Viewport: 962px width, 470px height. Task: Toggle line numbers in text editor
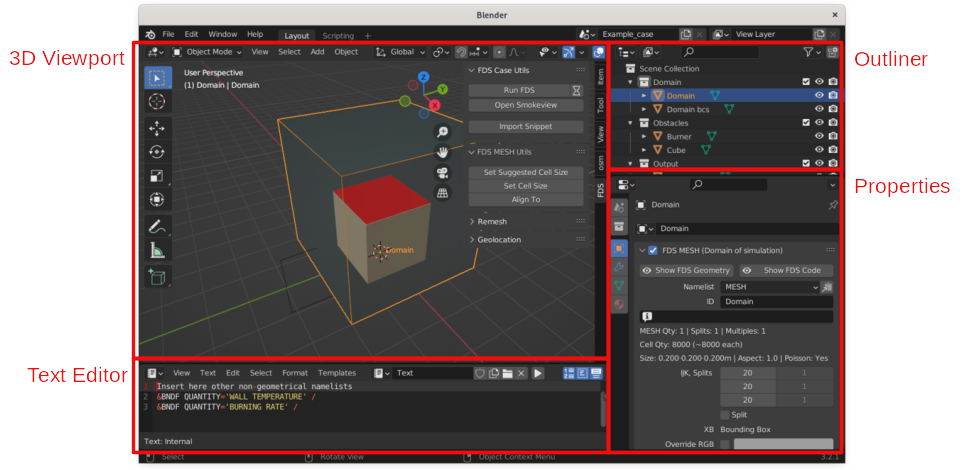click(569, 373)
